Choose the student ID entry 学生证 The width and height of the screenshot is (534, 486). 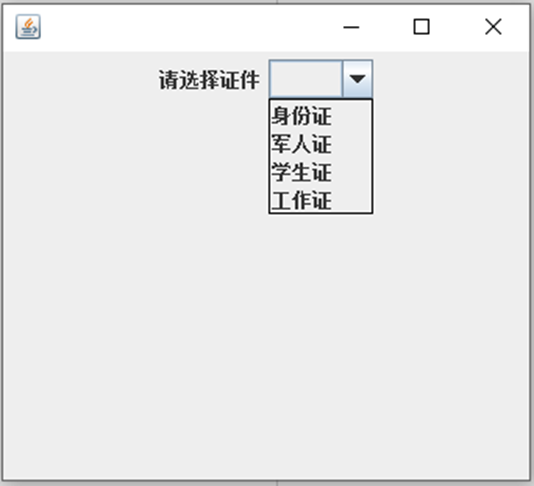click(x=320, y=172)
